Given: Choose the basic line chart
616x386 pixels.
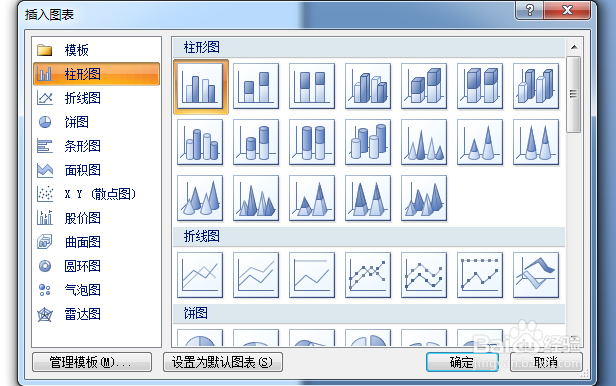Looking at the screenshot, I should coord(200,275).
